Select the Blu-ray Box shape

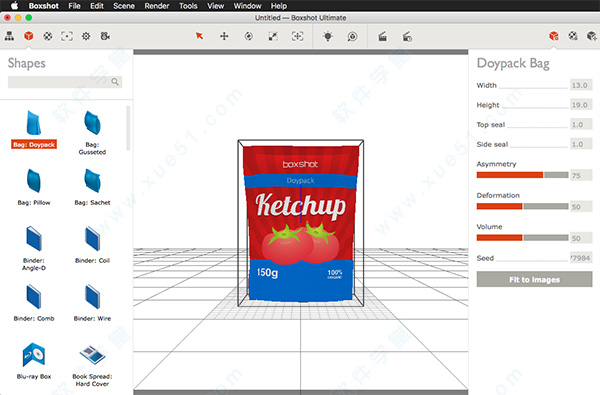34,361
